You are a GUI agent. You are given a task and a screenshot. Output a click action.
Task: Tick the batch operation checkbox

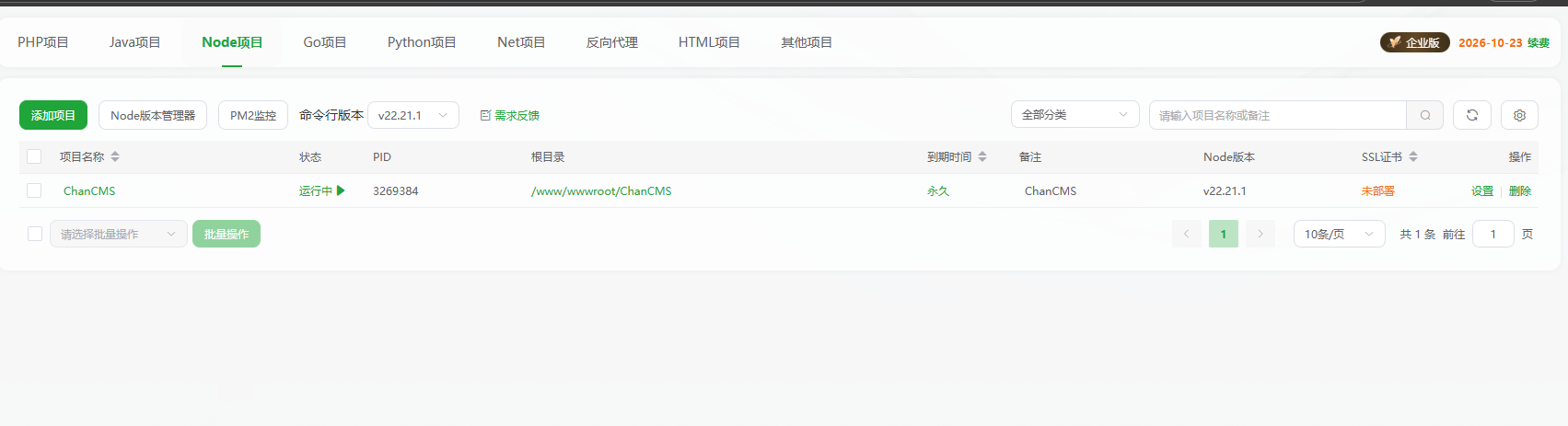[35, 234]
